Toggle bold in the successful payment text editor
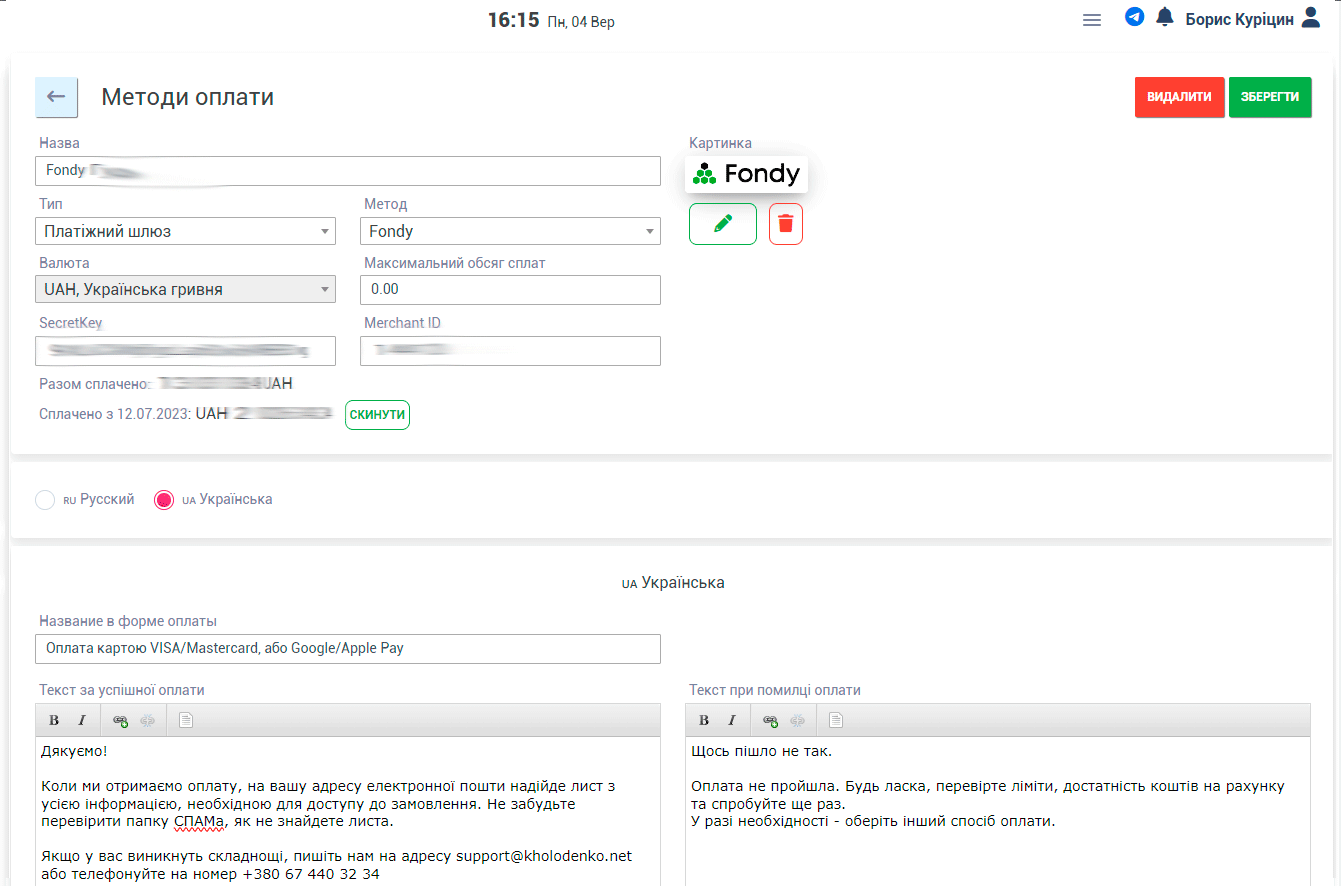The image size is (1342, 886). [54, 720]
